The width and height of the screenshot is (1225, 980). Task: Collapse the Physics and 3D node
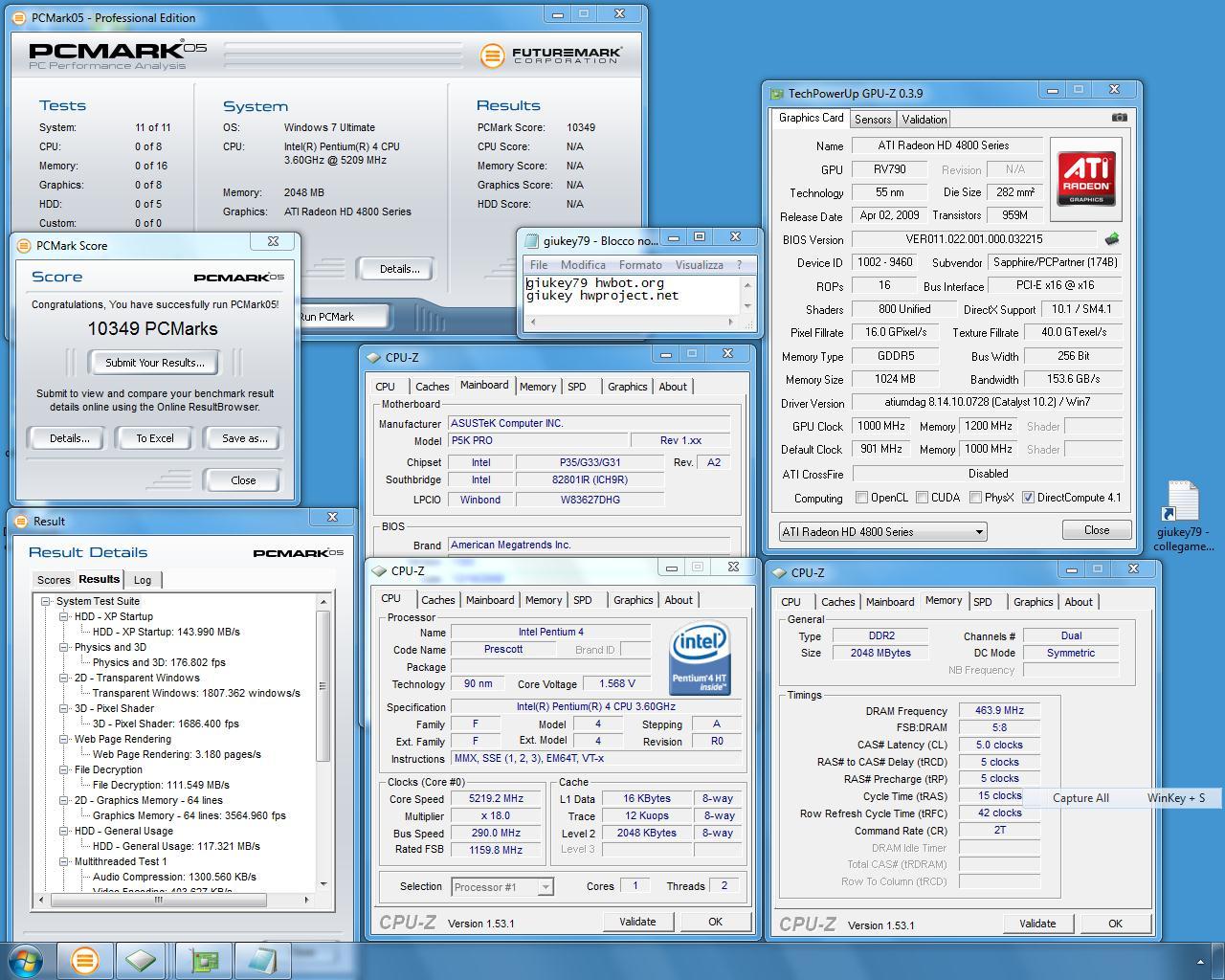64,647
